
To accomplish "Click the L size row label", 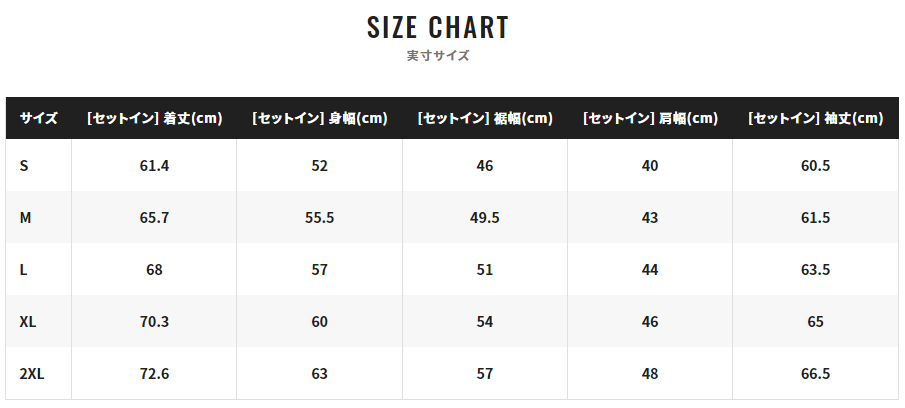I will (x=24, y=269).
